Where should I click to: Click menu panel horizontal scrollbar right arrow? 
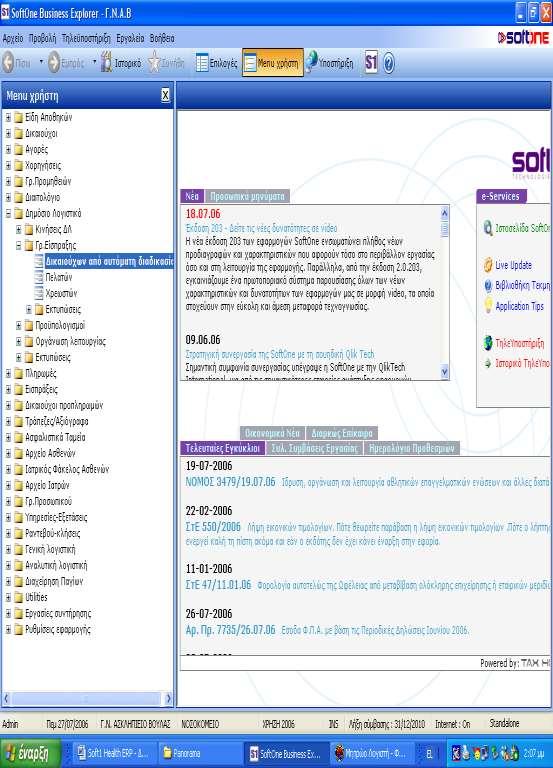point(168,698)
